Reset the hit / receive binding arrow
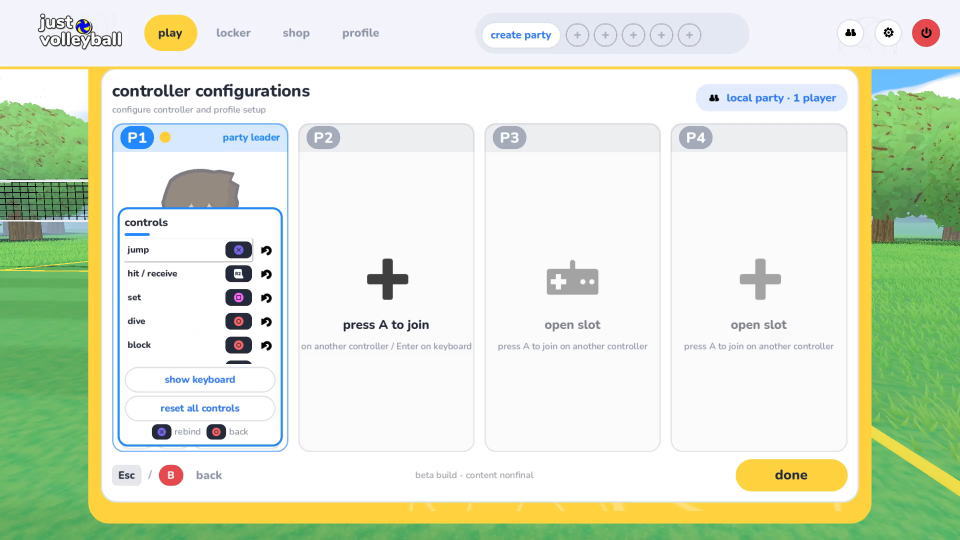Screen dimensions: 960x540 point(266,274)
